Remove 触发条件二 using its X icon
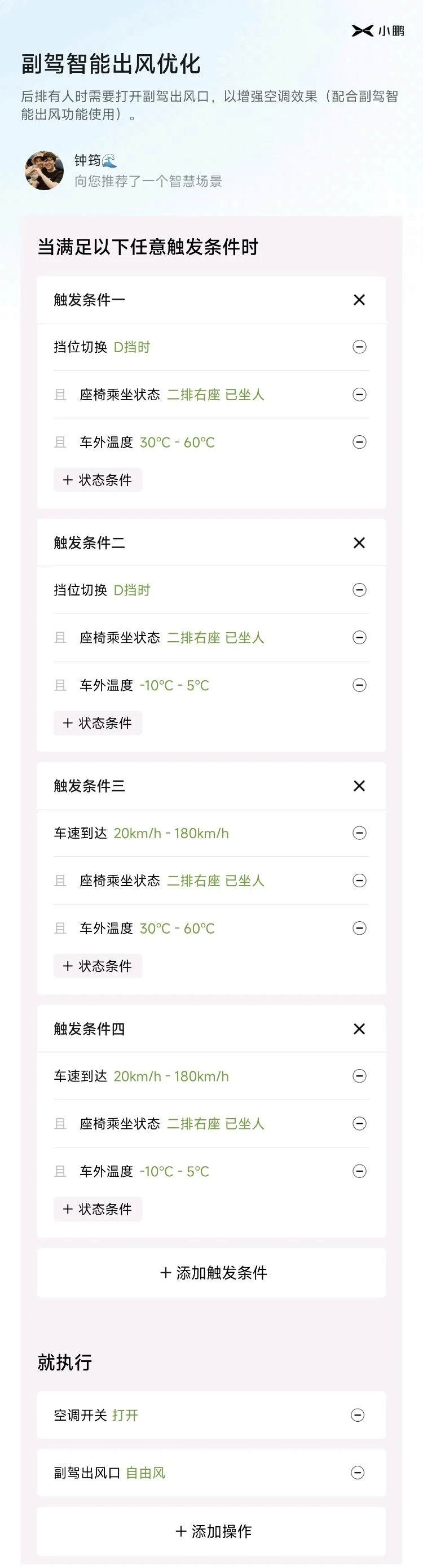This screenshot has height=1568, width=423. tap(359, 542)
